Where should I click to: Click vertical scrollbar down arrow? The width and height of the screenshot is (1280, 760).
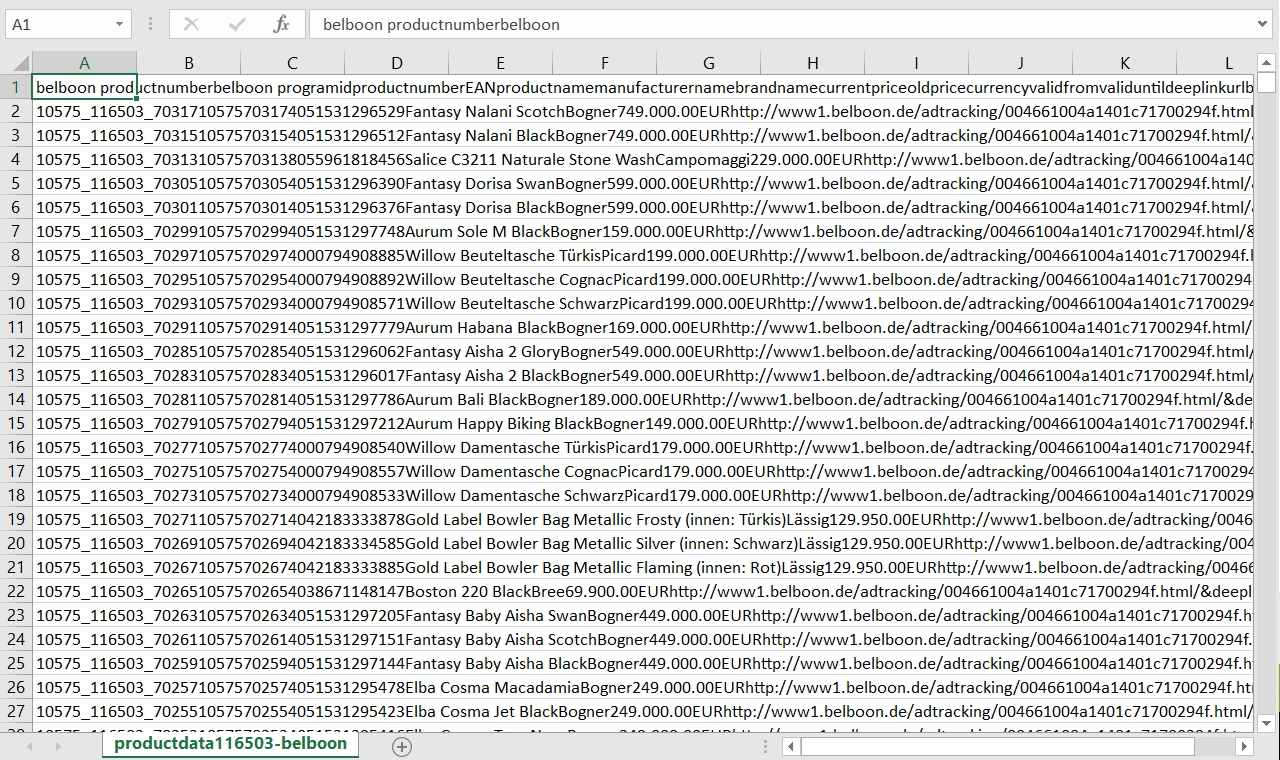(1266, 722)
